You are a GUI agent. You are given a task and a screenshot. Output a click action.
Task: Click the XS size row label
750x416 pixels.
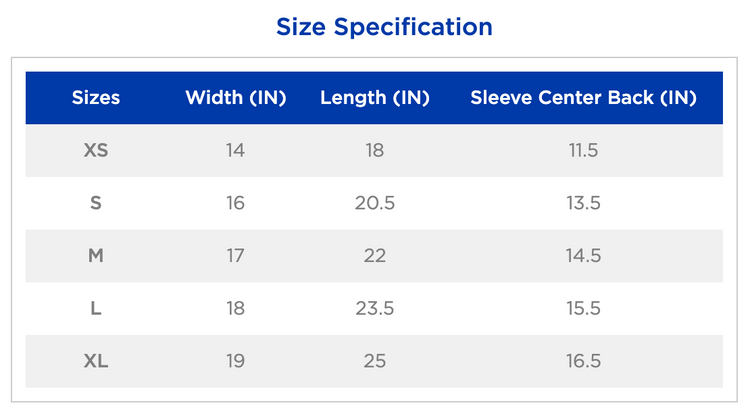(x=96, y=151)
